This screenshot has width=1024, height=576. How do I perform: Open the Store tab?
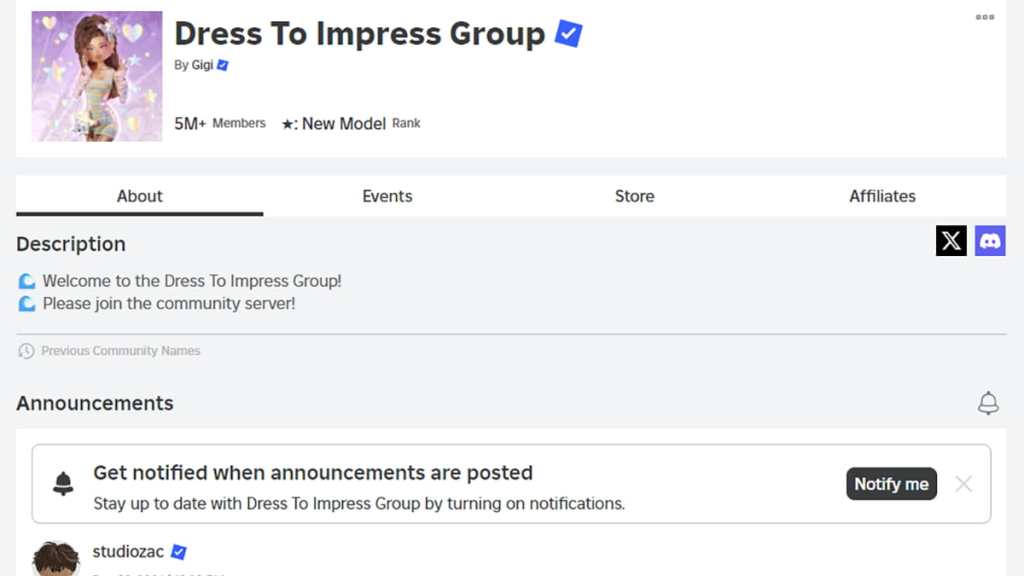point(634,196)
